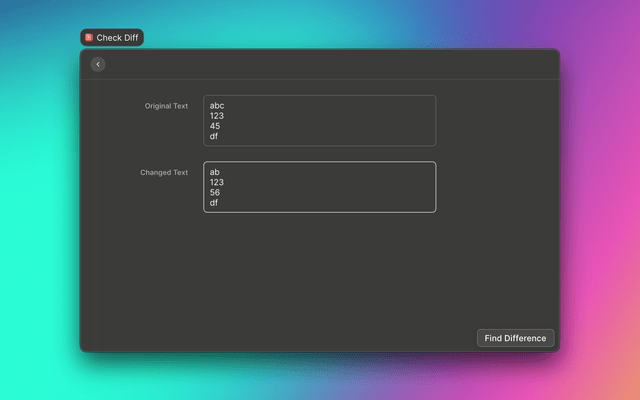Image resolution: width=640 pixels, height=400 pixels.
Task: Place cursor on '123' line in Changed Text
Action: point(217,182)
